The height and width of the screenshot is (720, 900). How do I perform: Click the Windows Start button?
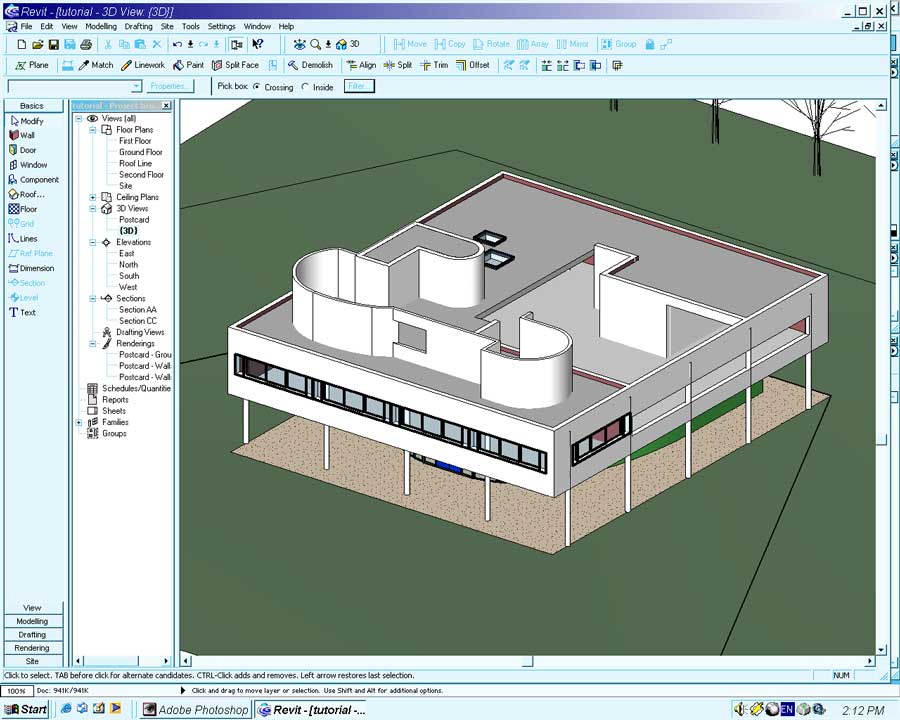26,710
